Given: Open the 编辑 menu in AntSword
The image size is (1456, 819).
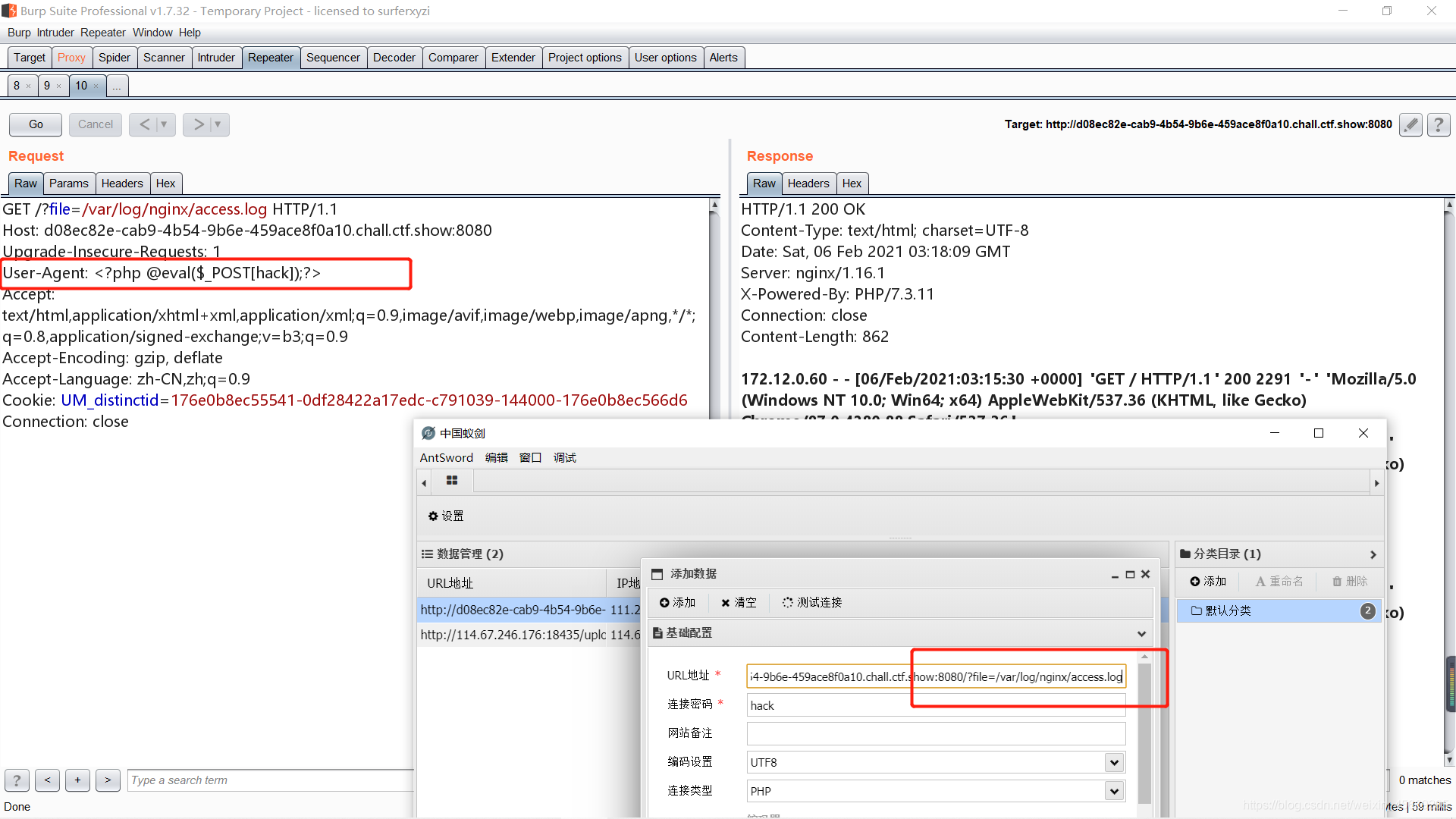Looking at the screenshot, I should pyautogui.click(x=497, y=458).
